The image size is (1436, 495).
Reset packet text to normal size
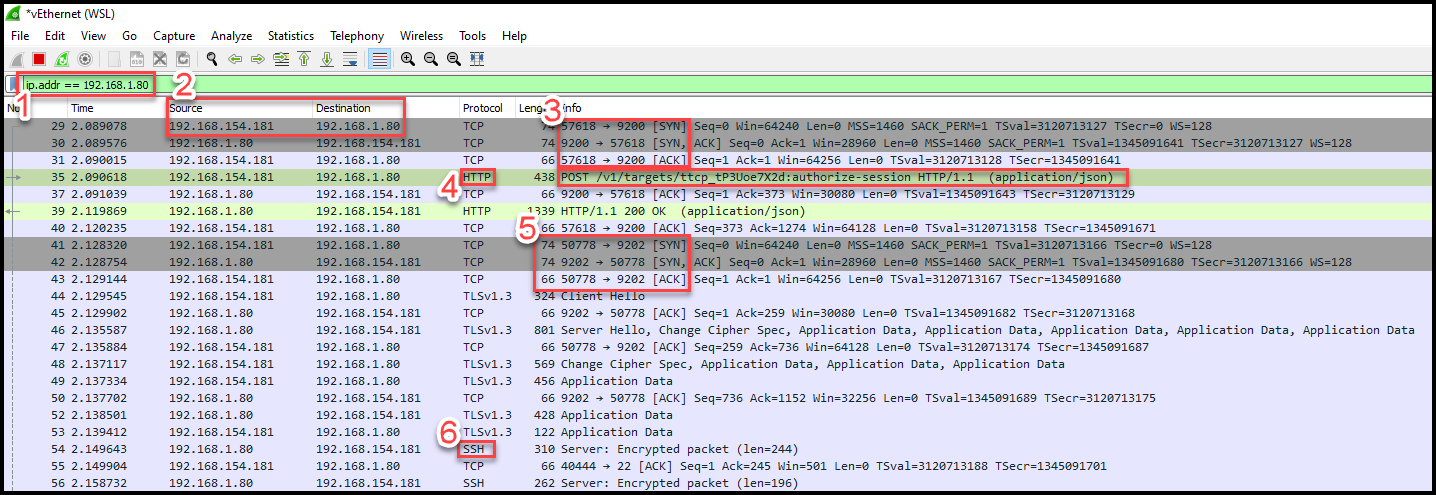pyautogui.click(x=454, y=59)
